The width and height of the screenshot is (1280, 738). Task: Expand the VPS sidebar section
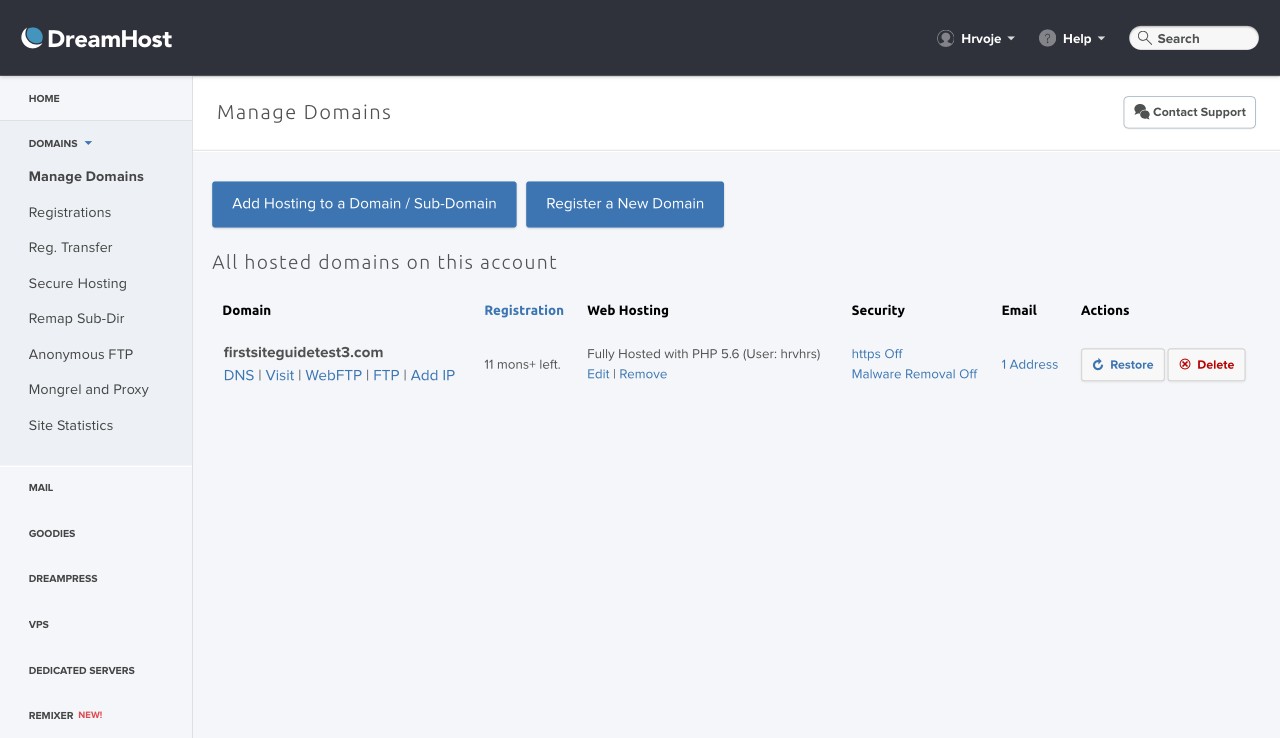pyautogui.click(x=39, y=625)
